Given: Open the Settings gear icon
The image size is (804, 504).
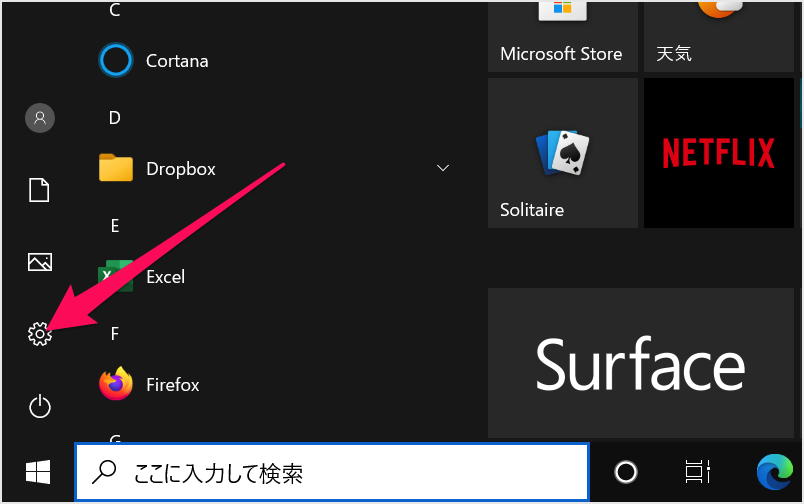Looking at the screenshot, I should 39,334.
